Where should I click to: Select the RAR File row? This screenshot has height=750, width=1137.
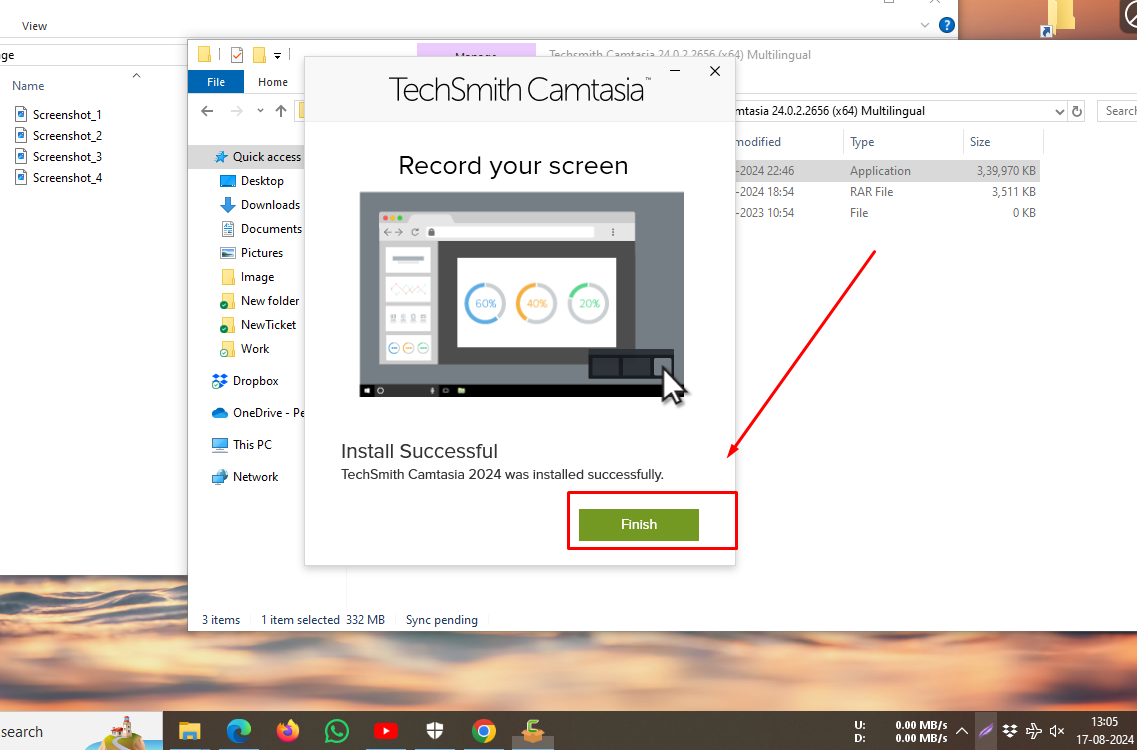coord(888,192)
